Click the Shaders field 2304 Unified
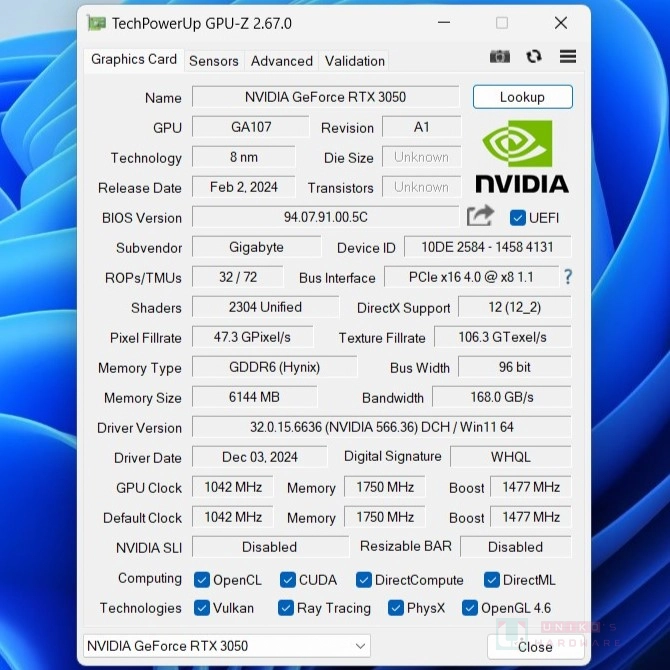This screenshot has height=670, width=670. point(265,307)
